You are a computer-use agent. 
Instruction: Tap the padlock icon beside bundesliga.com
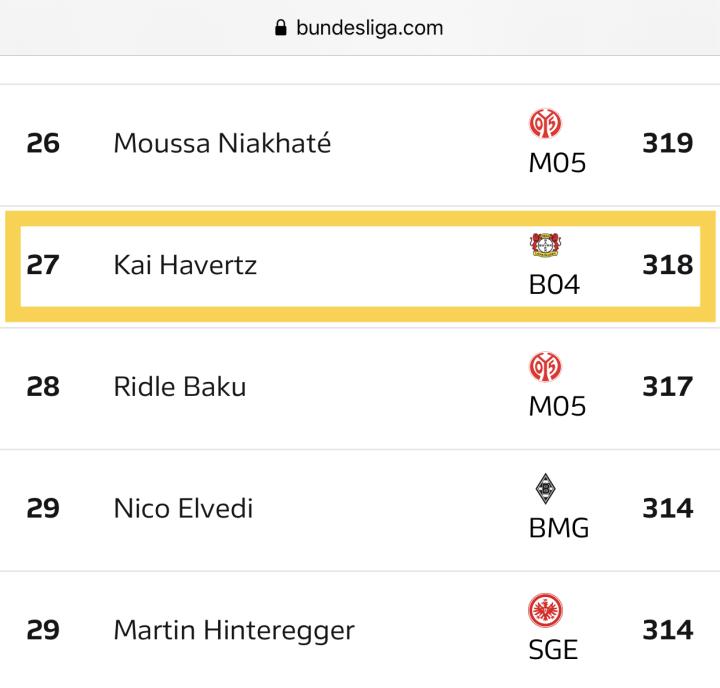point(280,28)
